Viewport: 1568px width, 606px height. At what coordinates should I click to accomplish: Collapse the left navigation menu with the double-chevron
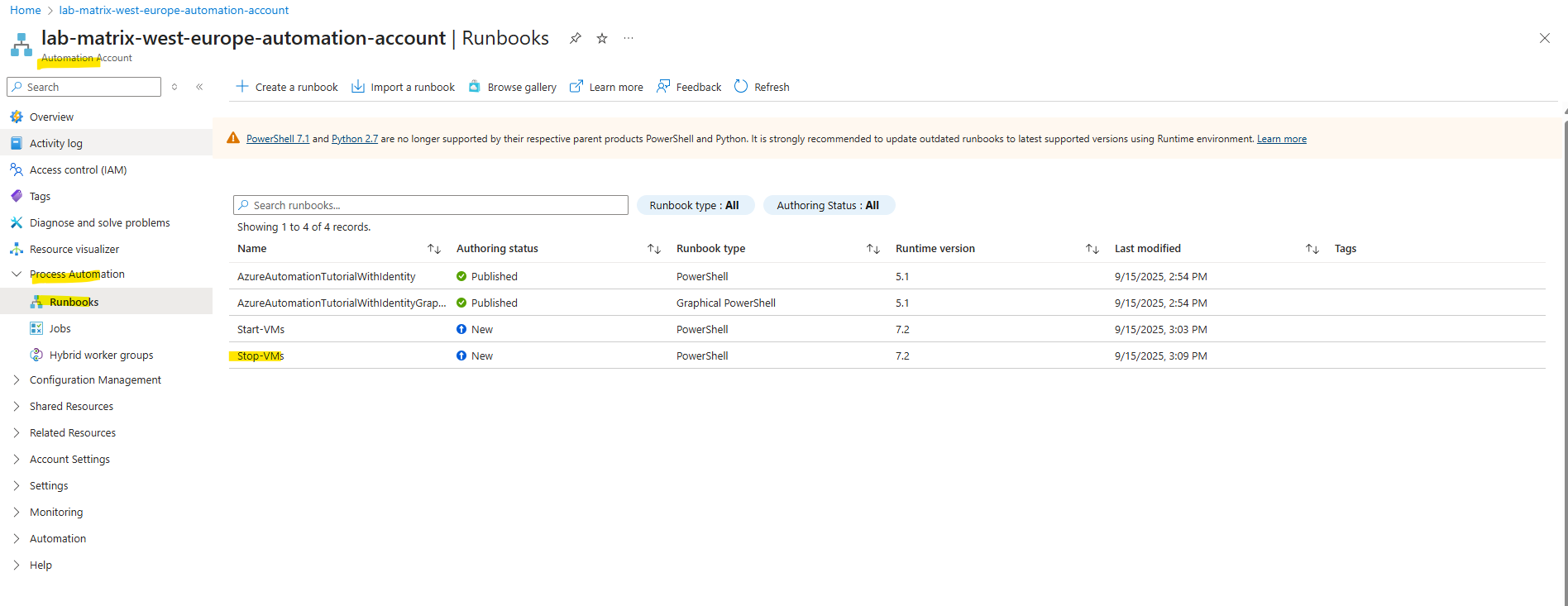199,87
